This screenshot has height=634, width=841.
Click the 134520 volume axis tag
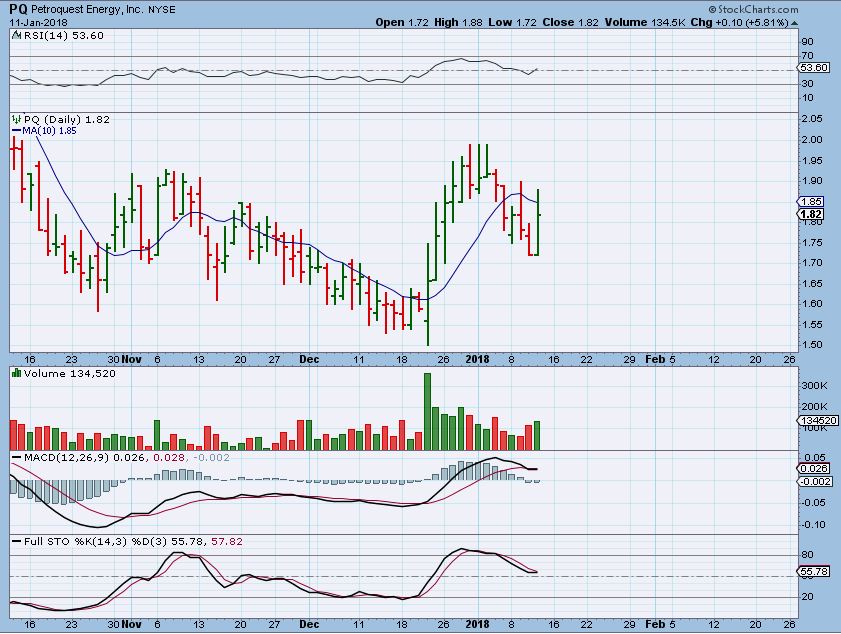816,422
